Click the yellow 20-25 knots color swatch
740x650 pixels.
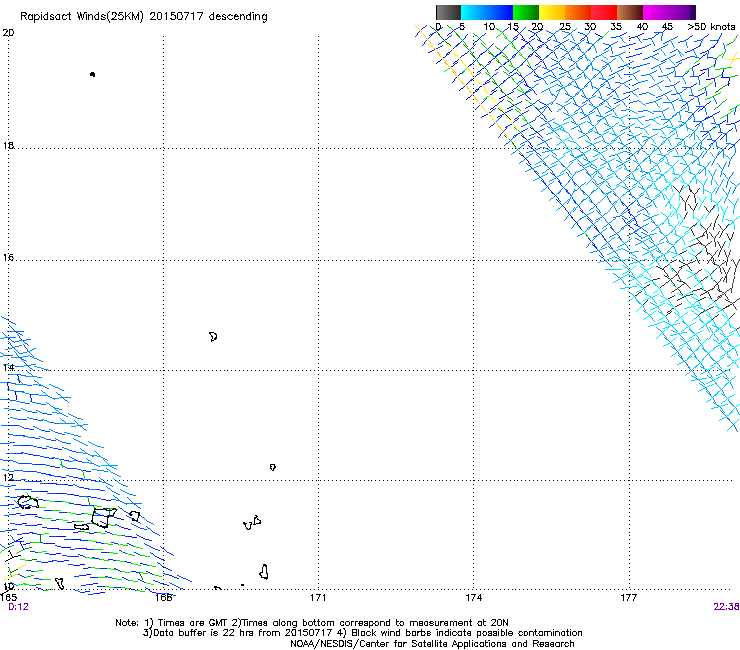(552, 12)
